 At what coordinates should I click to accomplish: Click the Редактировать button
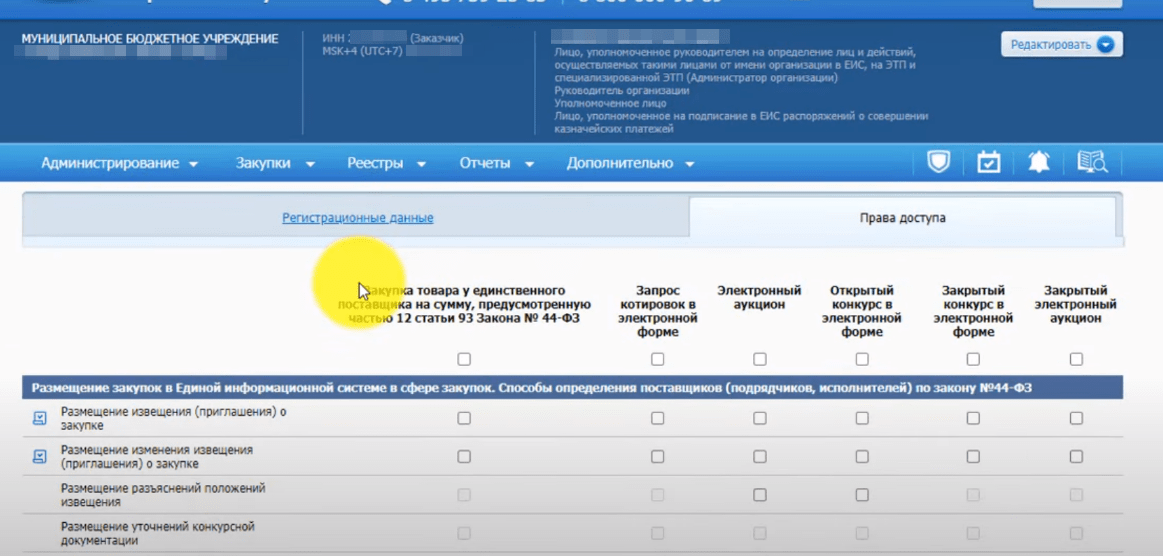[x=1061, y=44]
